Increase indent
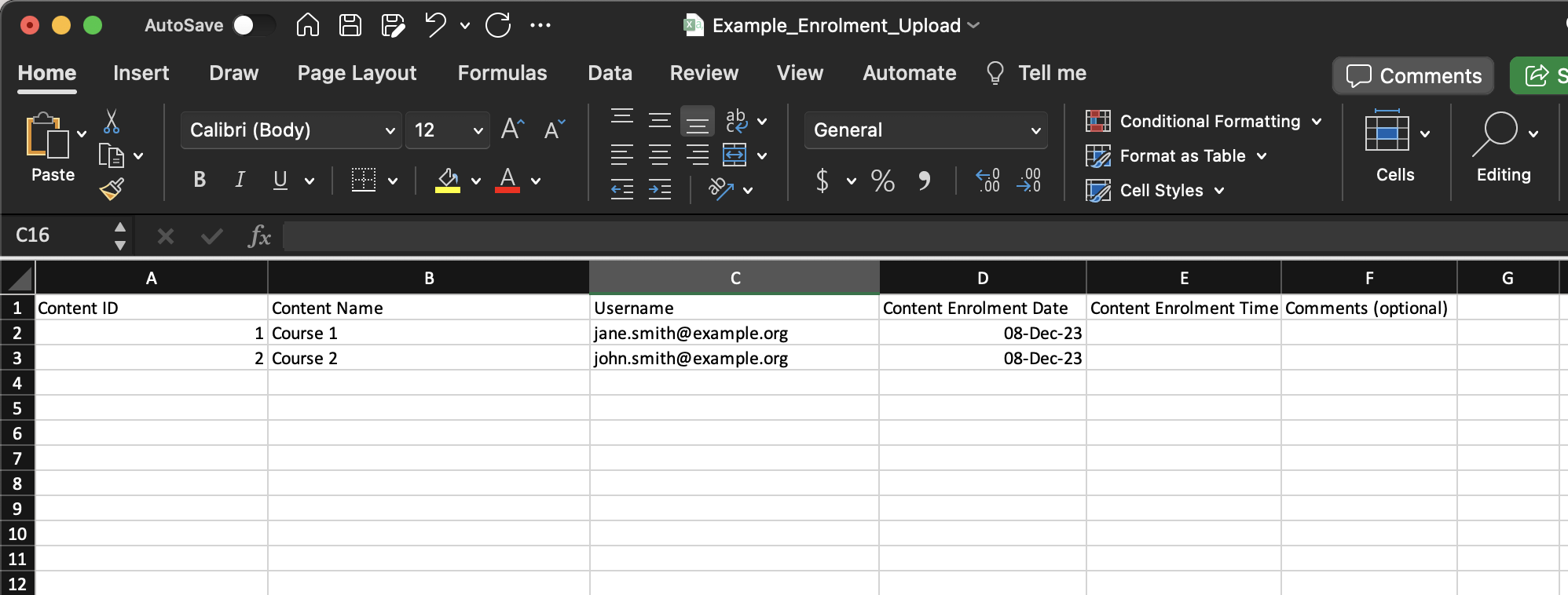 [660, 189]
